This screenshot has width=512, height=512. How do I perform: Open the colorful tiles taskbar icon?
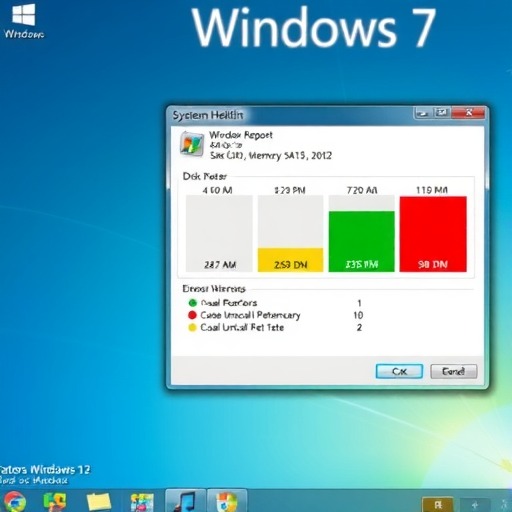tap(142, 503)
